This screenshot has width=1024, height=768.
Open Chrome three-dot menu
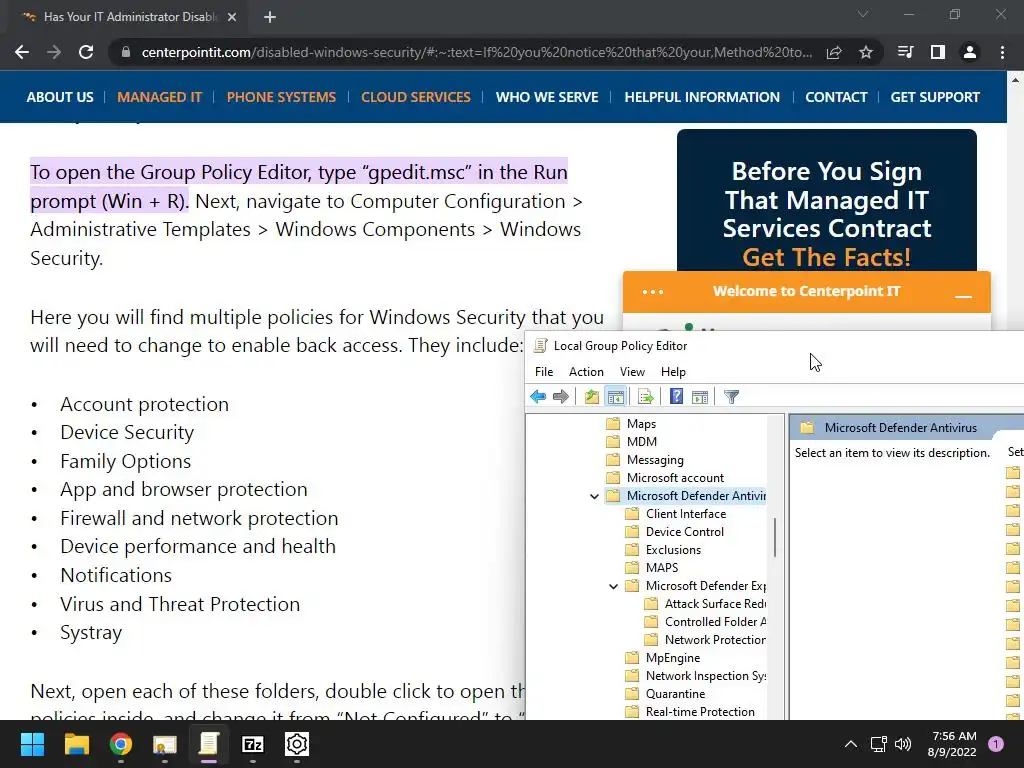(x=1002, y=52)
